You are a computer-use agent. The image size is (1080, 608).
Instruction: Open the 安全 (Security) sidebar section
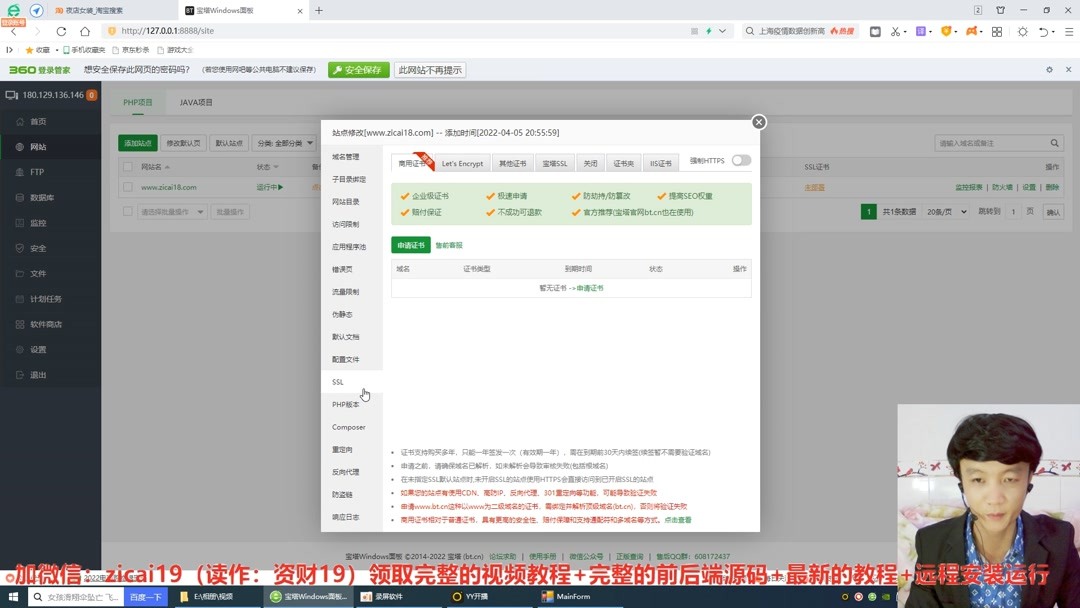click(x=40, y=247)
